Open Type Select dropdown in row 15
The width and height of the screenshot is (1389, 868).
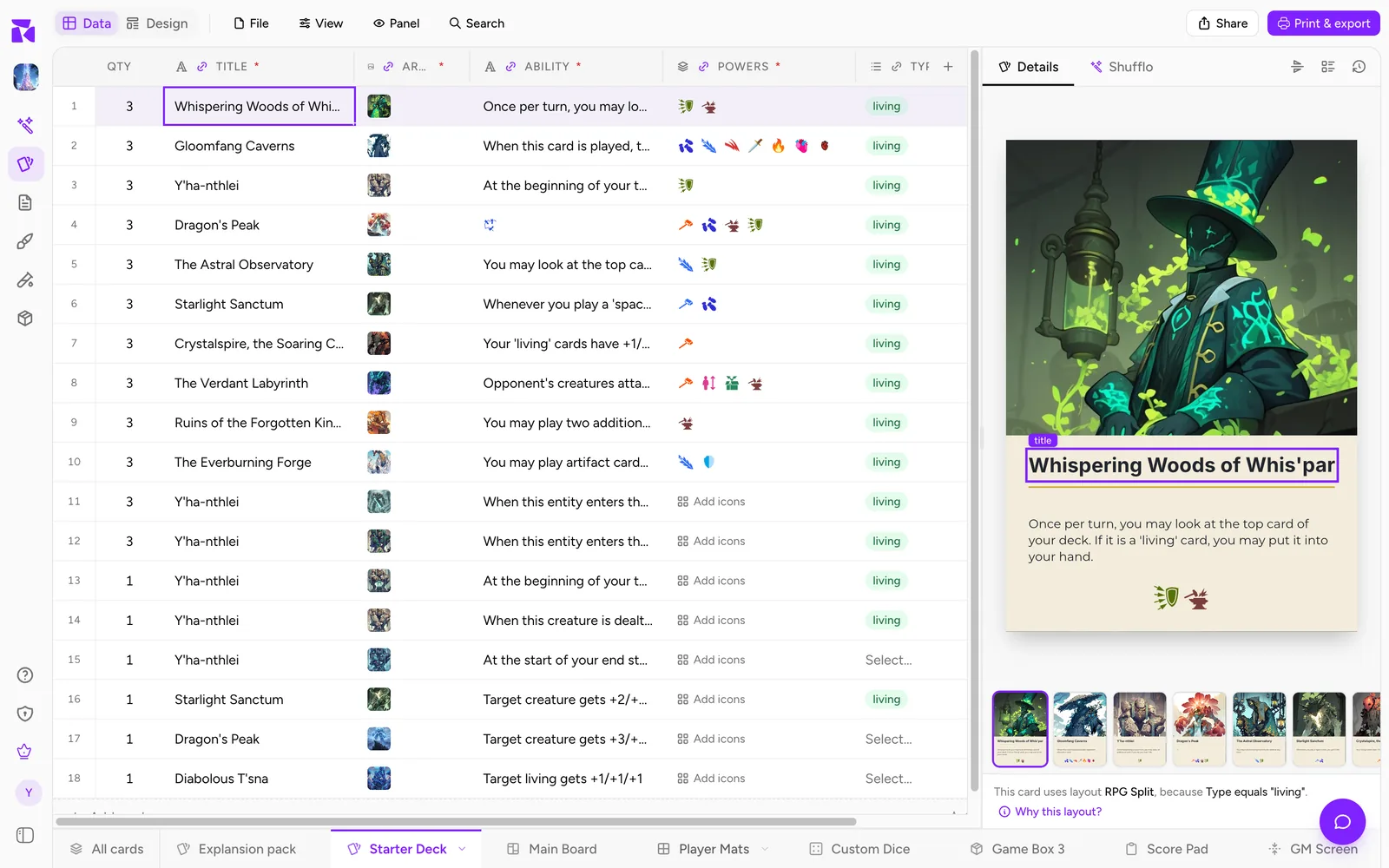tap(888, 660)
